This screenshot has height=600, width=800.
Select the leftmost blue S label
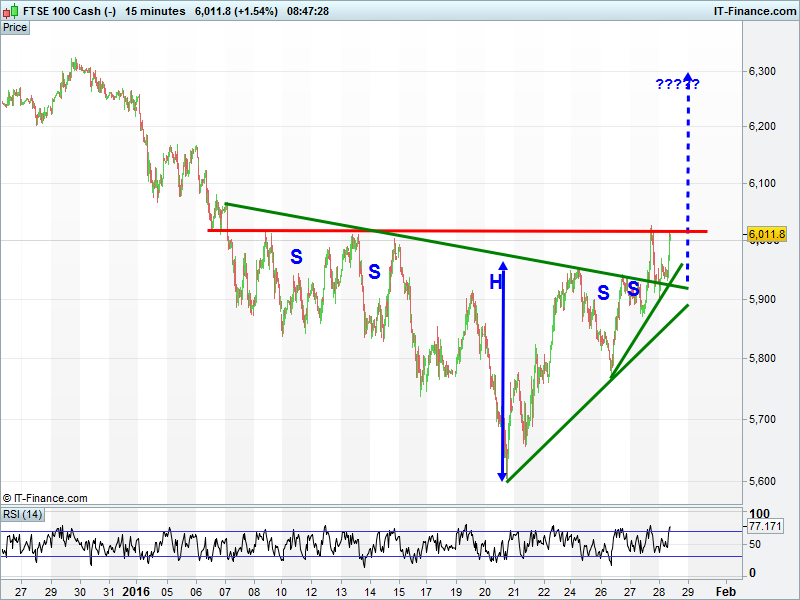(x=296, y=257)
